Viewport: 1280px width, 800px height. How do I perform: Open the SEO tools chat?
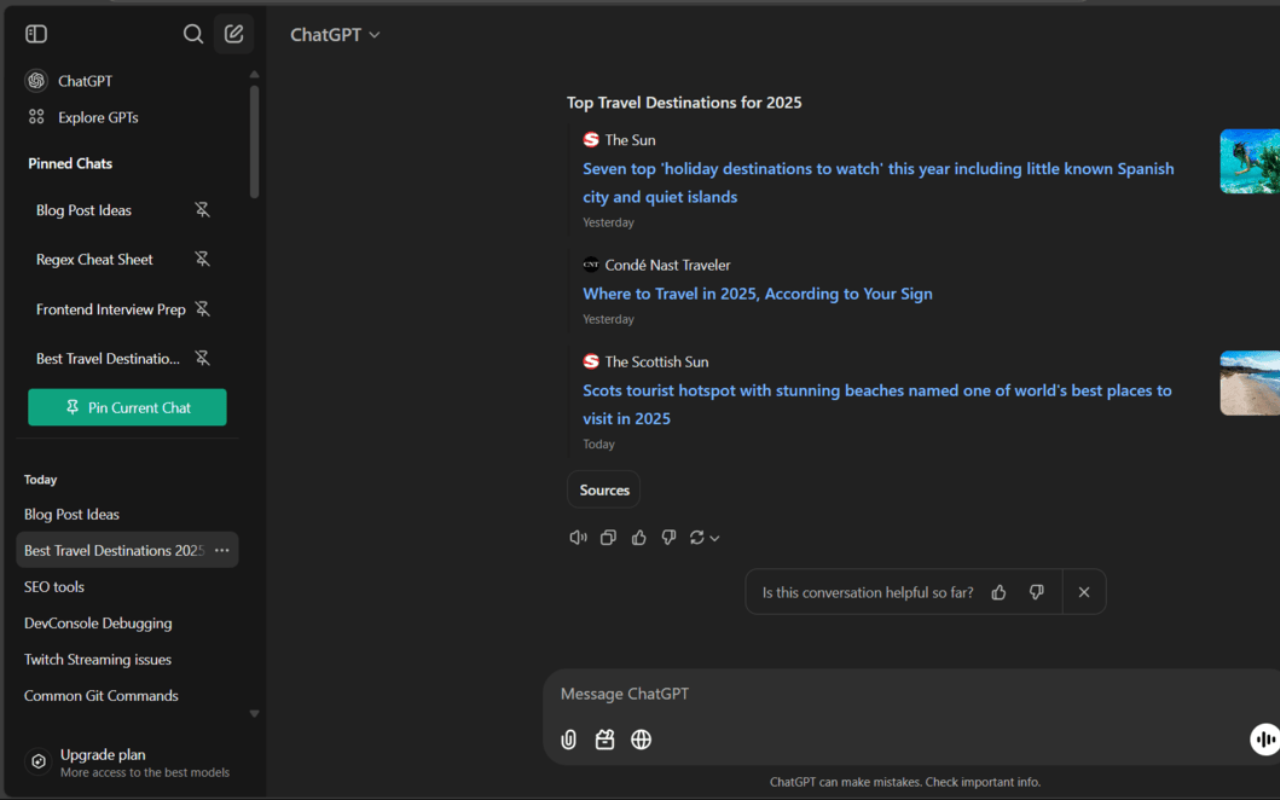(54, 587)
